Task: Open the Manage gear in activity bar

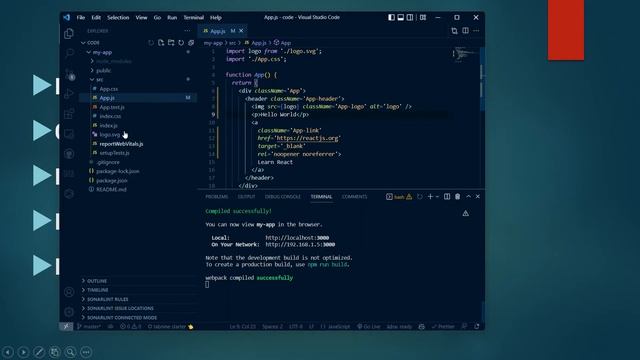Action: coord(69,312)
